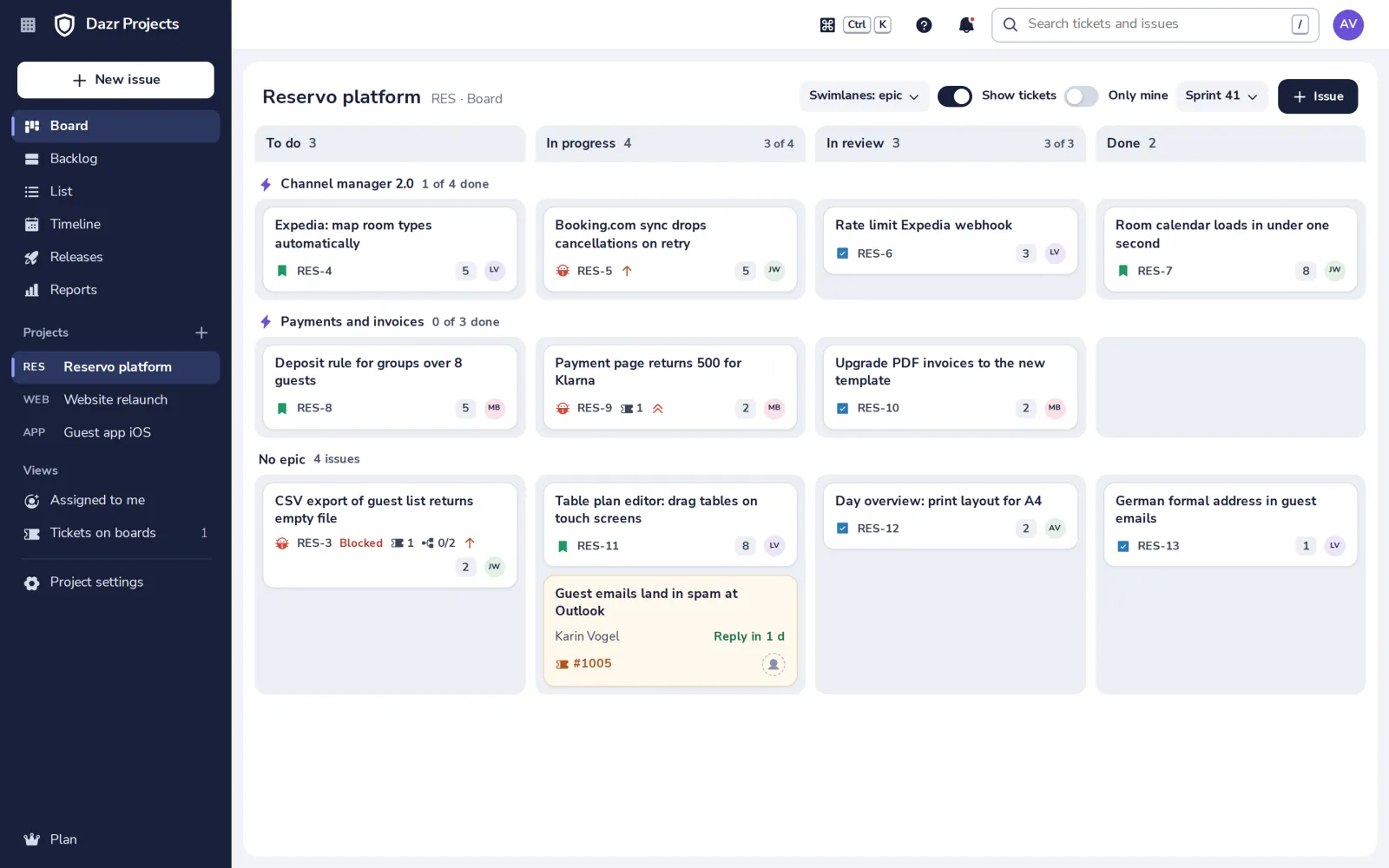Open the Website relaunch project
The height and width of the screenshot is (868, 1389).
click(115, 400)
